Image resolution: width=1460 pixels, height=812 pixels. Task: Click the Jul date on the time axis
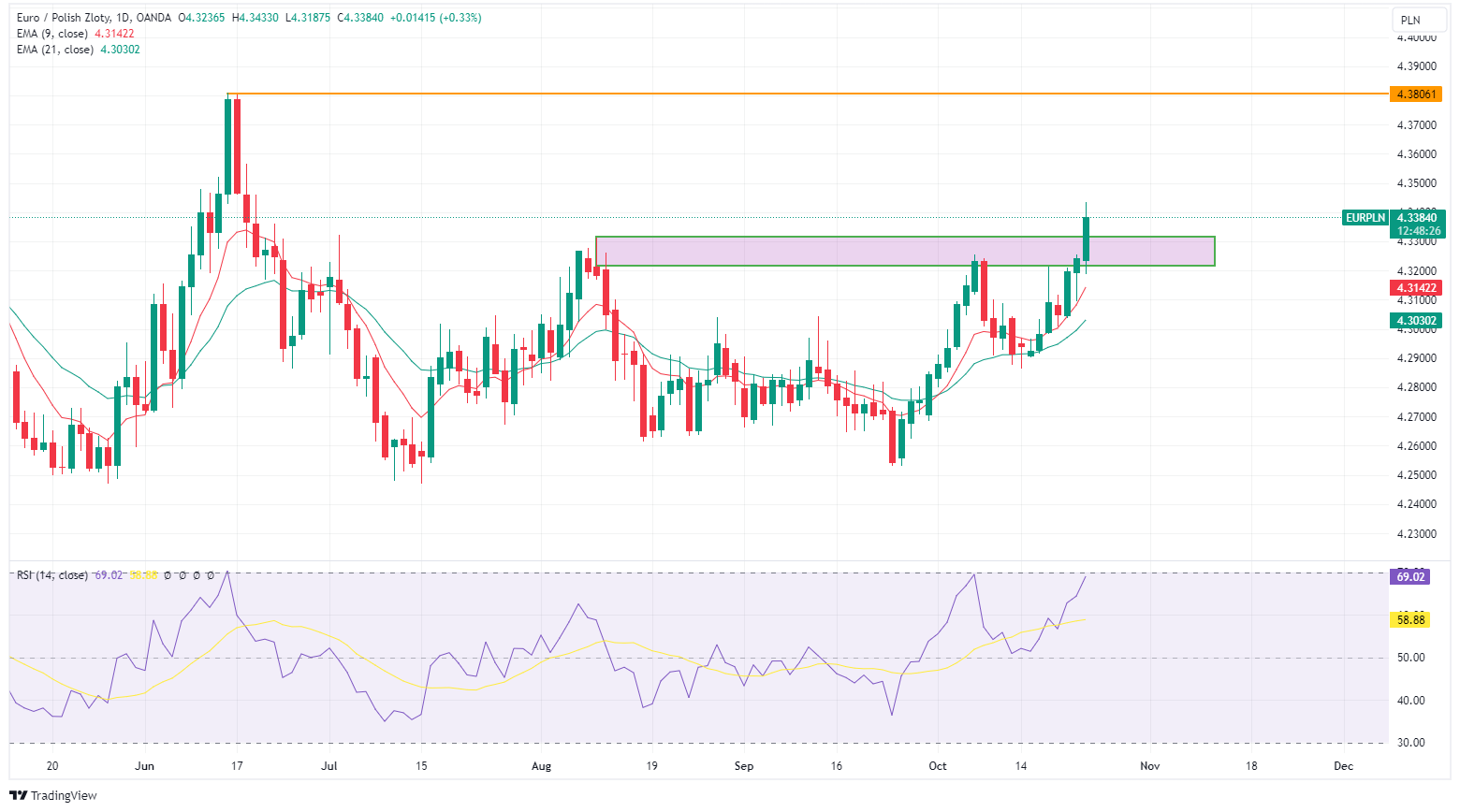point(328,766)
